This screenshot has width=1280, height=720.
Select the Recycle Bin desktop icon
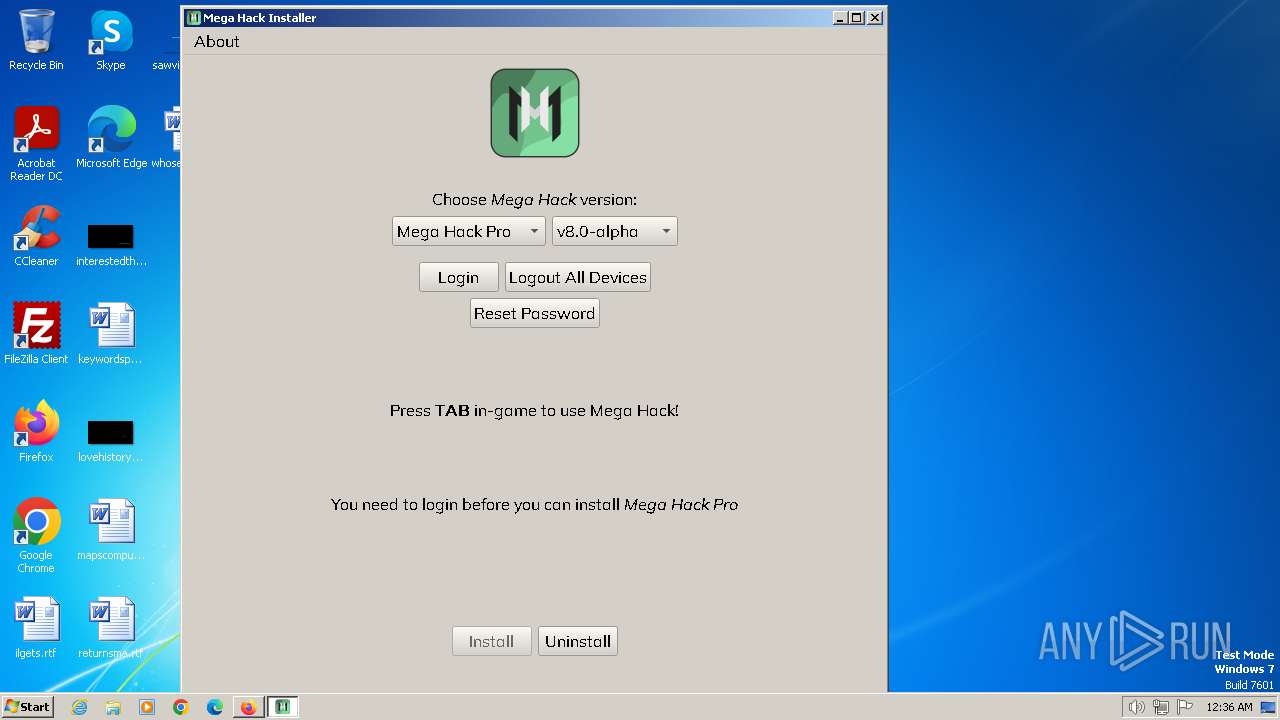pyautogui.click(x=36, y=40)
